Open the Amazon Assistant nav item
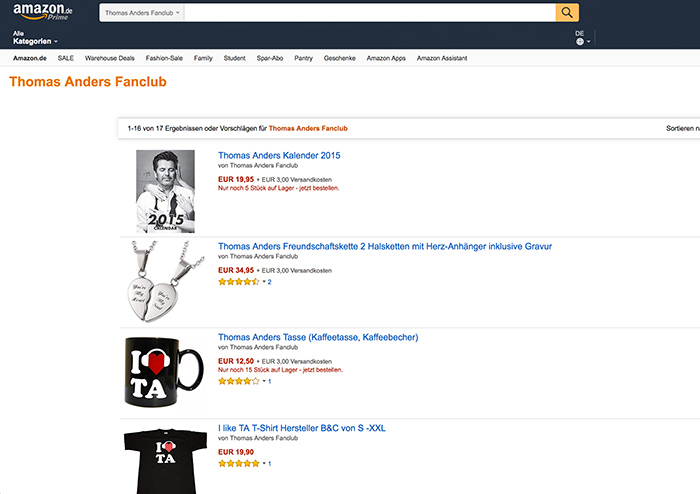The width and height of the screenshot is (700, 494). tap(442, 58)
